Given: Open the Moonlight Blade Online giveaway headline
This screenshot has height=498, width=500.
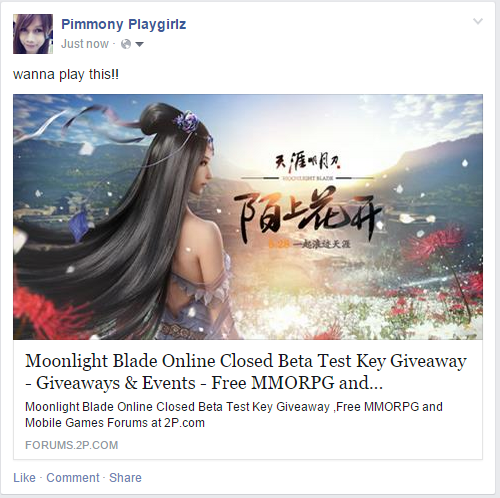Looking at the screenshot, I should [x=246, y=372].
